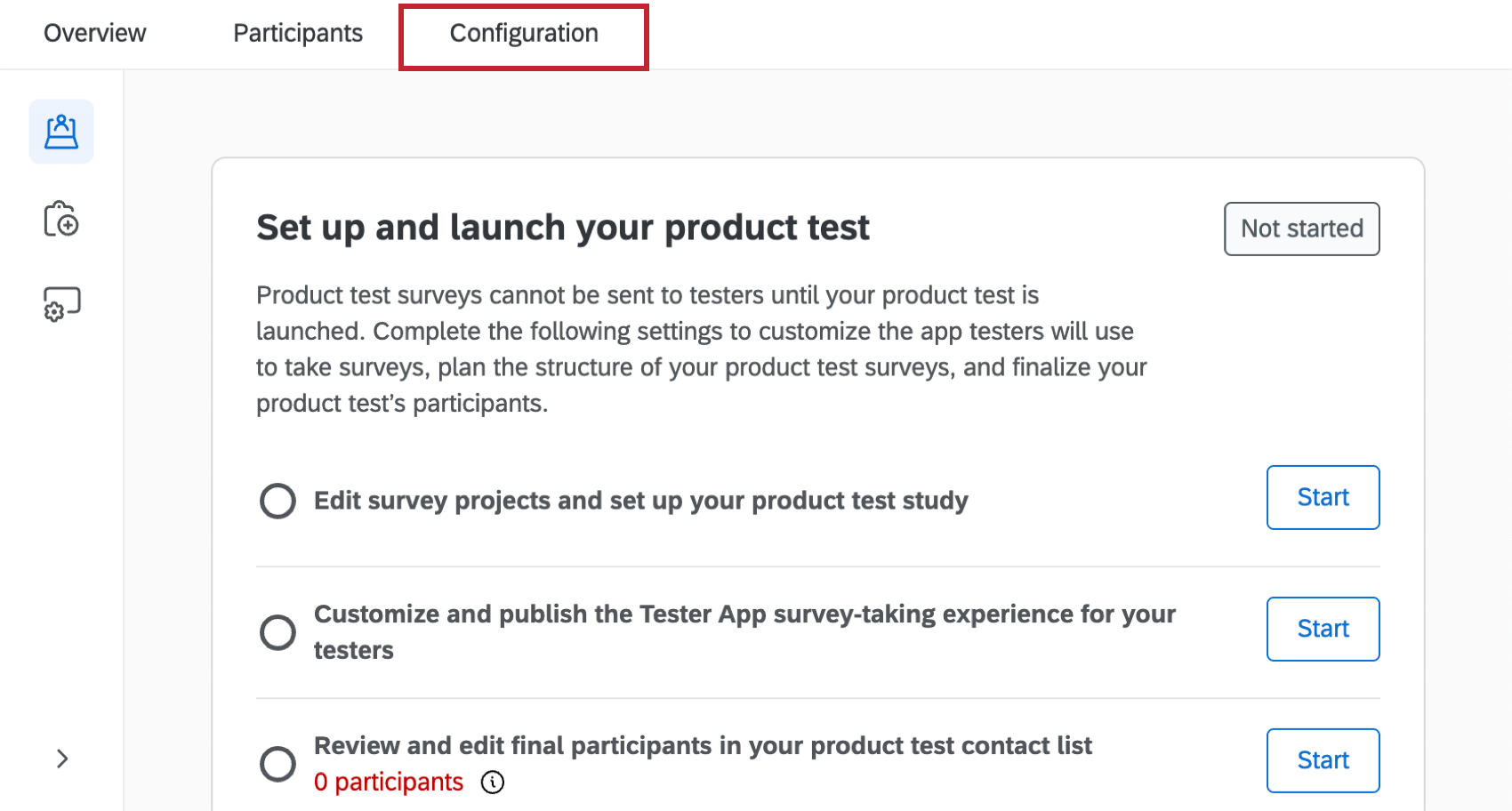Click the edit survey projects step label

point(639,501)
